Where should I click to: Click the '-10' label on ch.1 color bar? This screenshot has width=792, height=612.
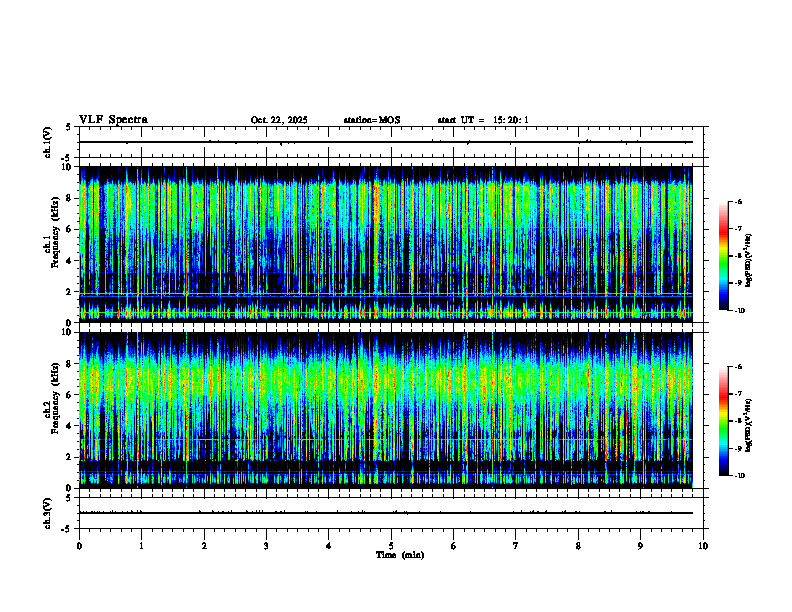click(x=739, y=311)
